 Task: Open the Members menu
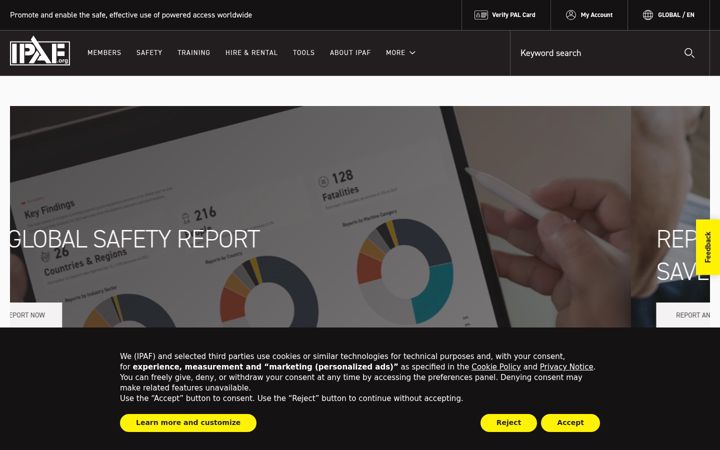pyautogui.click(x=104, y=53)
